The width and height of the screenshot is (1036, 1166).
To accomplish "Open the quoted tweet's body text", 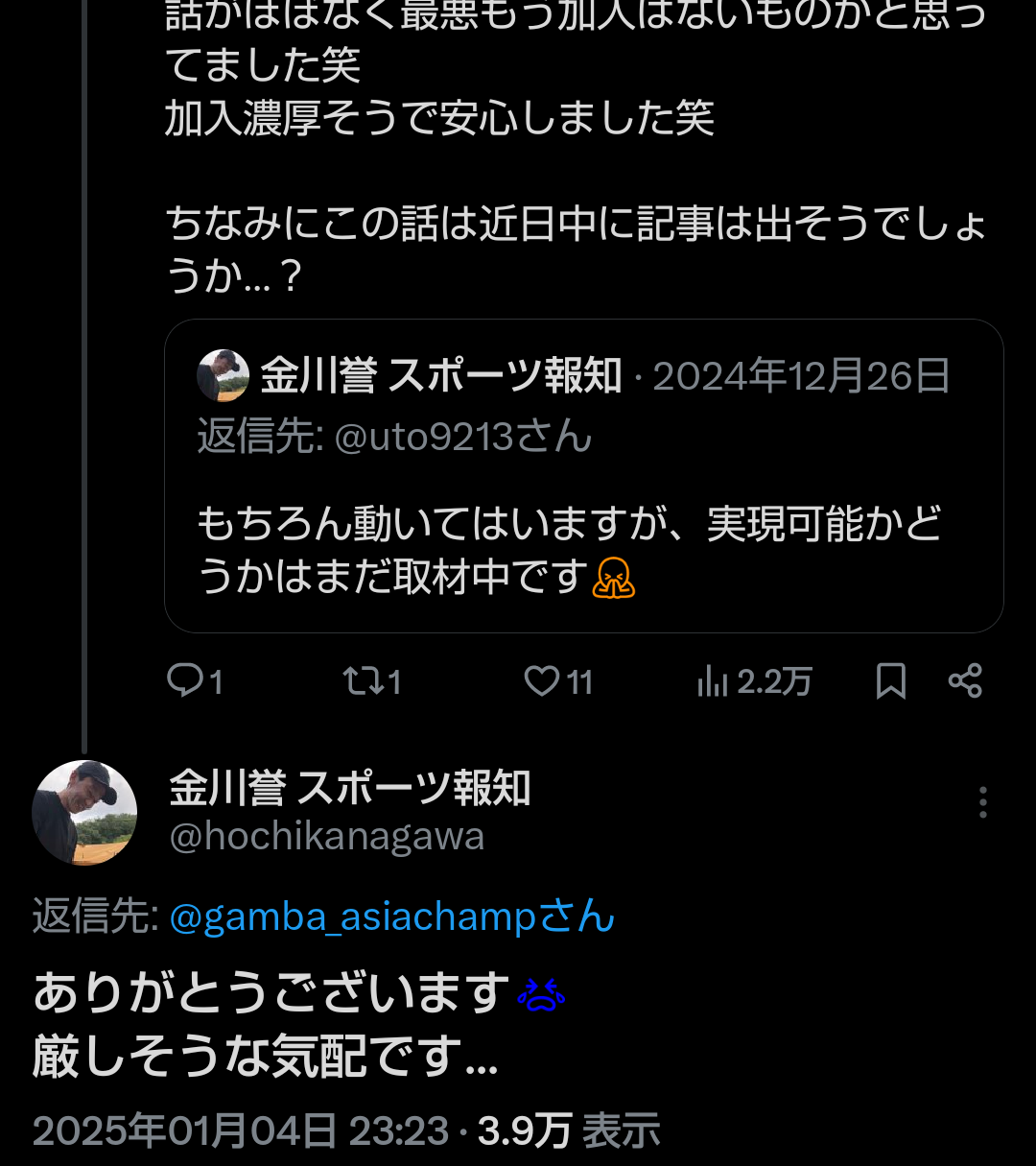I will click(568, 550).
